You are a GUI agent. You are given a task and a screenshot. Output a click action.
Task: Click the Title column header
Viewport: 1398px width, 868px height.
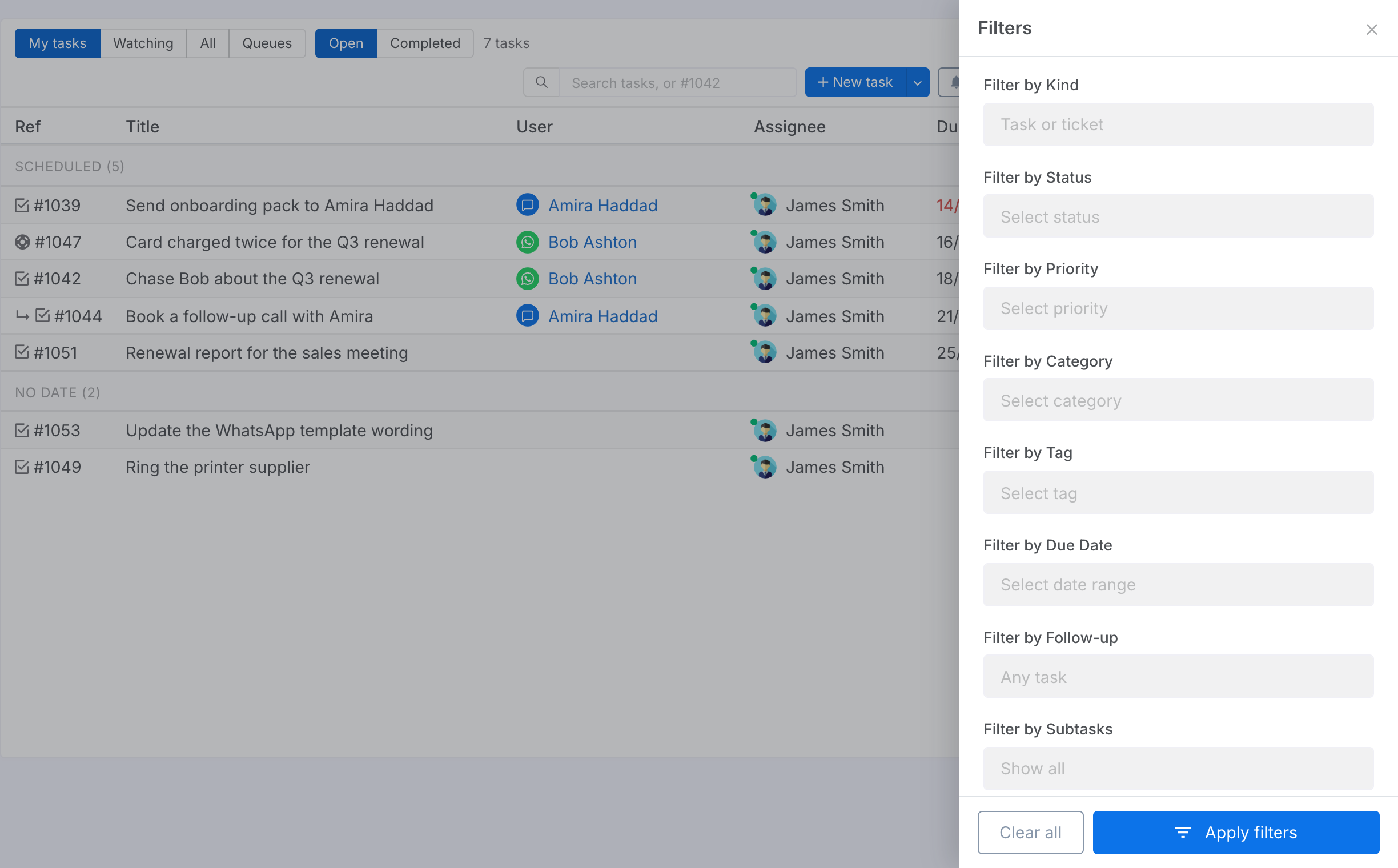click(x=142, y=126)
